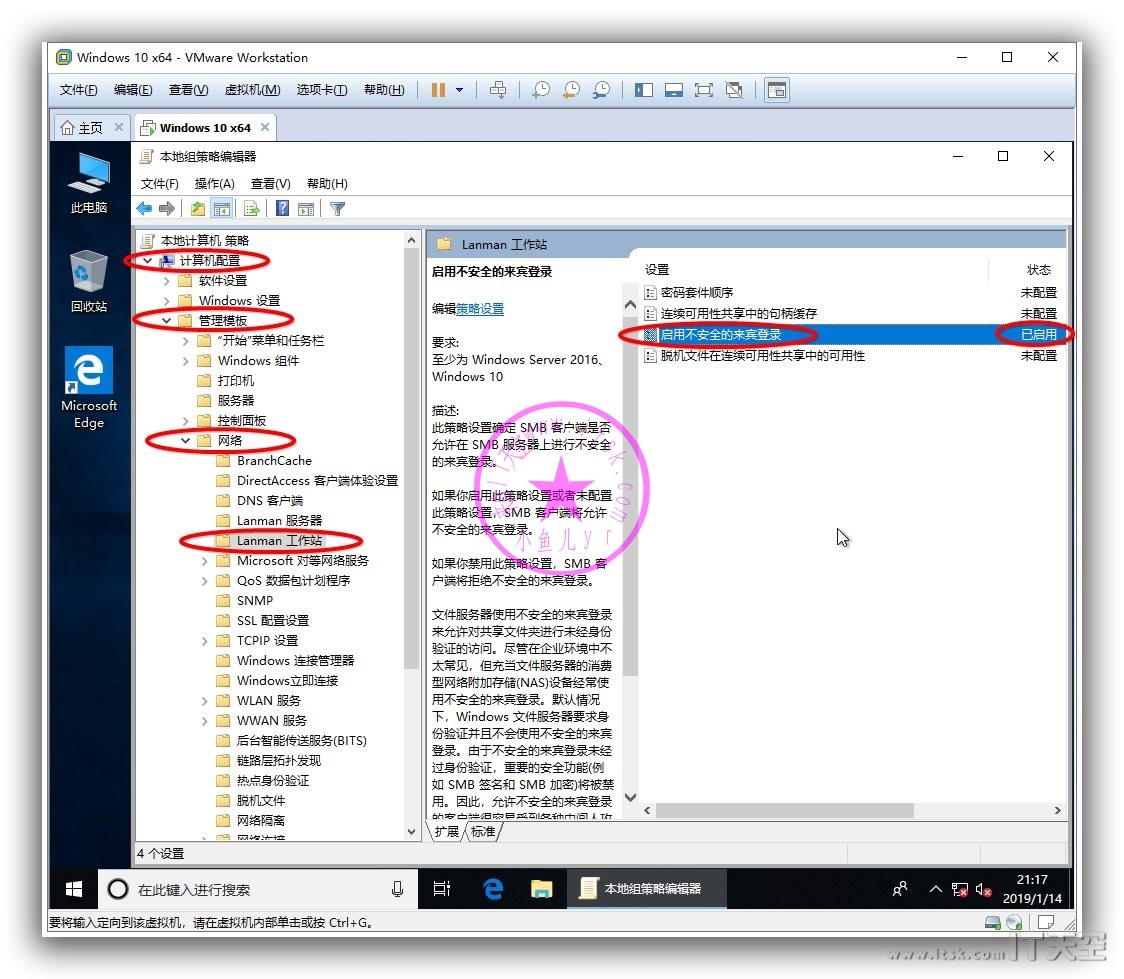1124x979 pixels.
Task: Open the VMware 选项卡(T) menu
Action: 322,90
